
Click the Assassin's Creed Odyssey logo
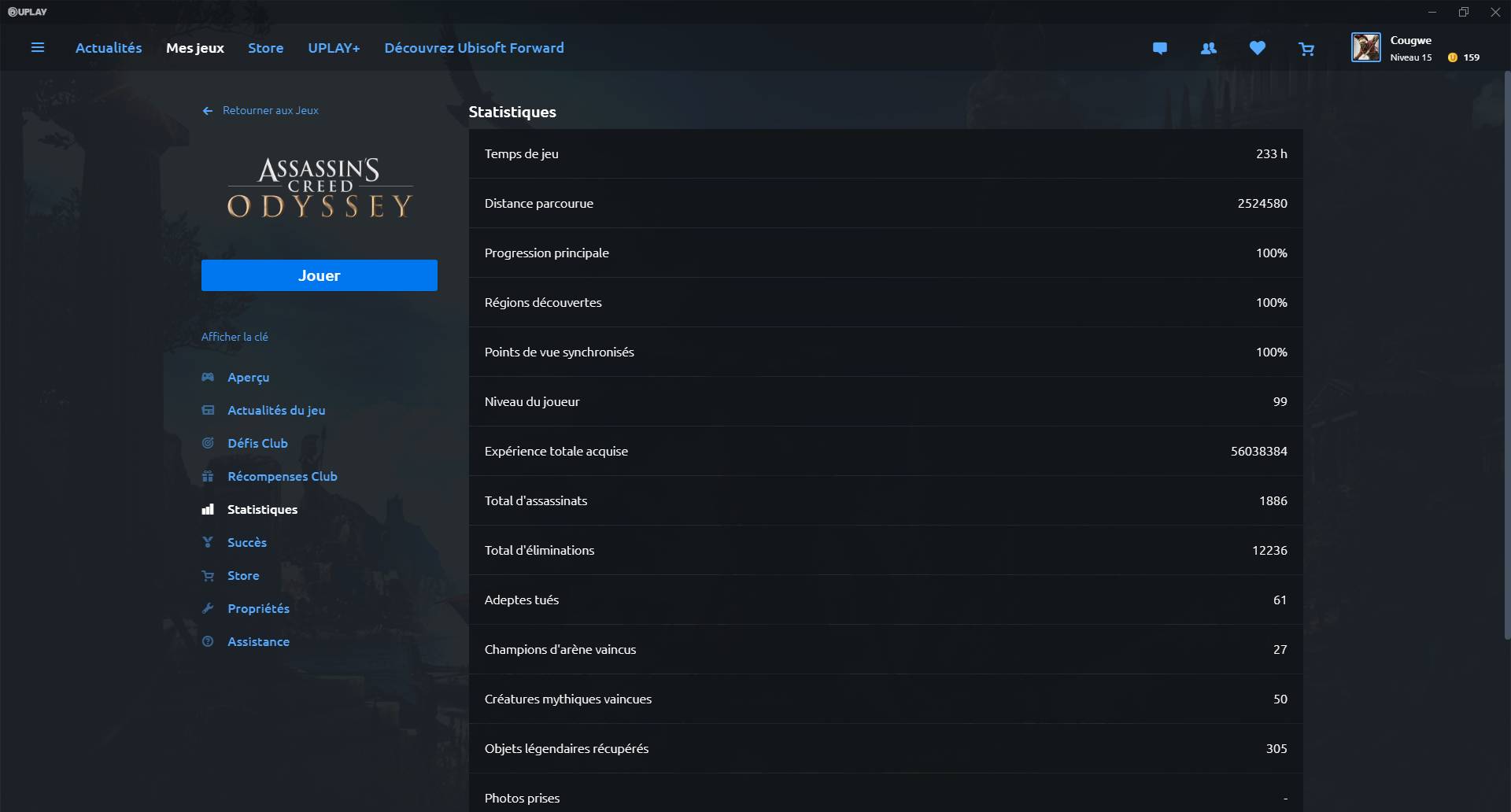[x=320, y=187]
